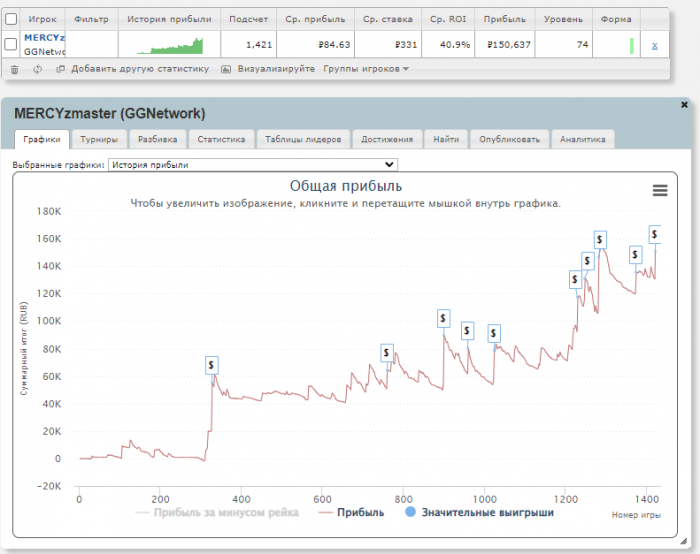Sort by the Подсчет column header
The height and width of the screenshot is (554, 700).
pyautogui.click(x=249, y=19)
